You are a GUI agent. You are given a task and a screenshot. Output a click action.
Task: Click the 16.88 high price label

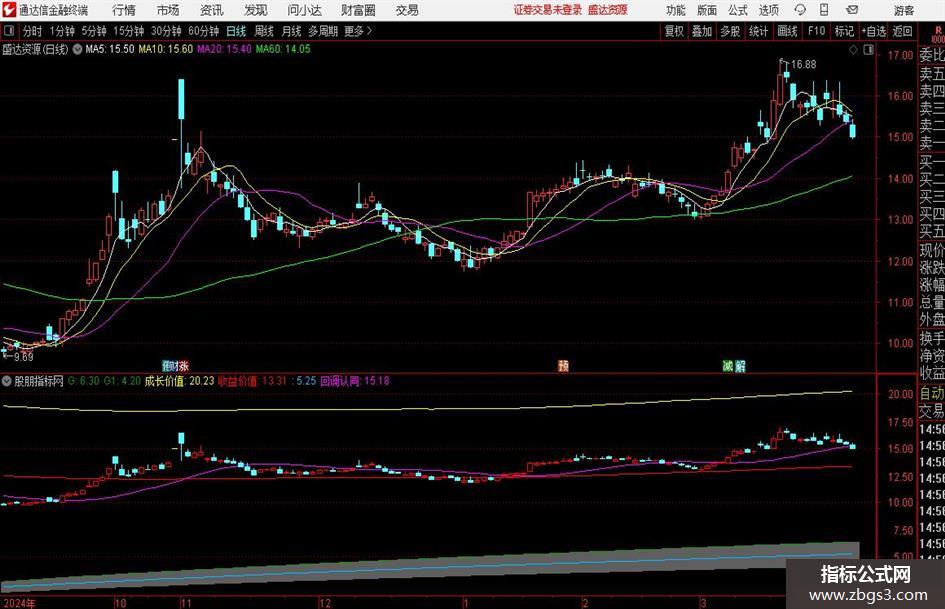[803, 65]
